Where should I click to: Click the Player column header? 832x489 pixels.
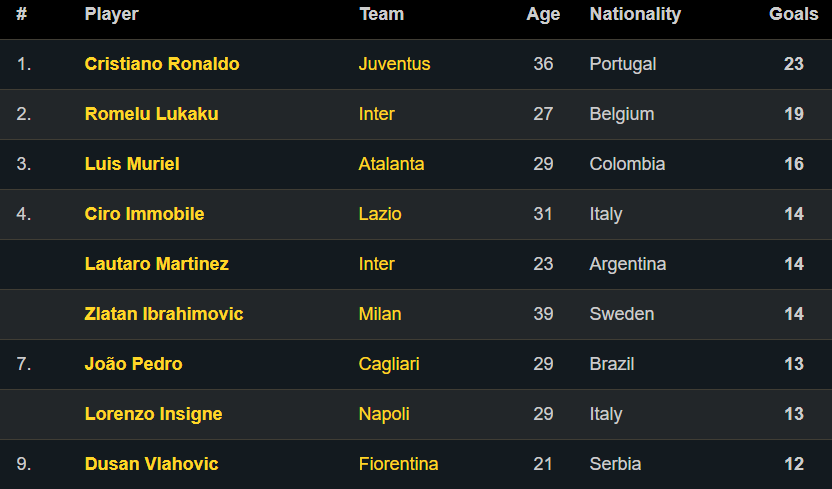112,14
